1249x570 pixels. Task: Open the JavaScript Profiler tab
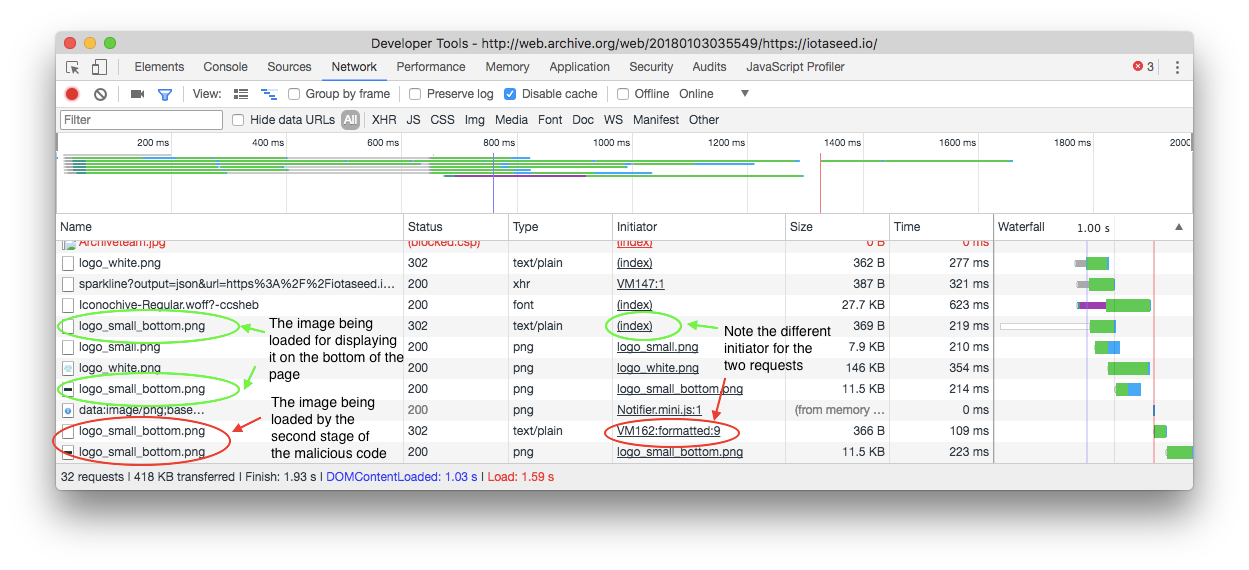point(795,67)
